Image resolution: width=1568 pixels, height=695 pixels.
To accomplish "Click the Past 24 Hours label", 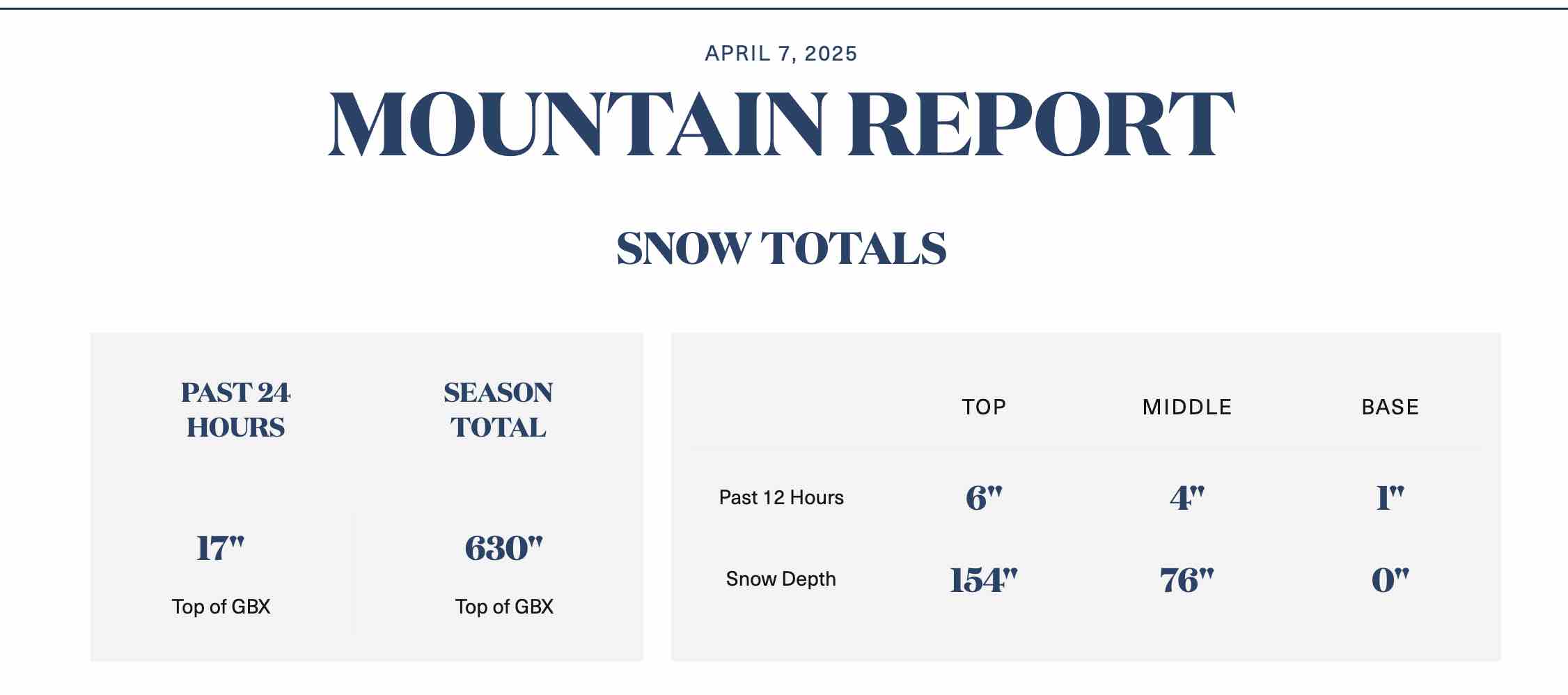I will click(x=235, y=409).
